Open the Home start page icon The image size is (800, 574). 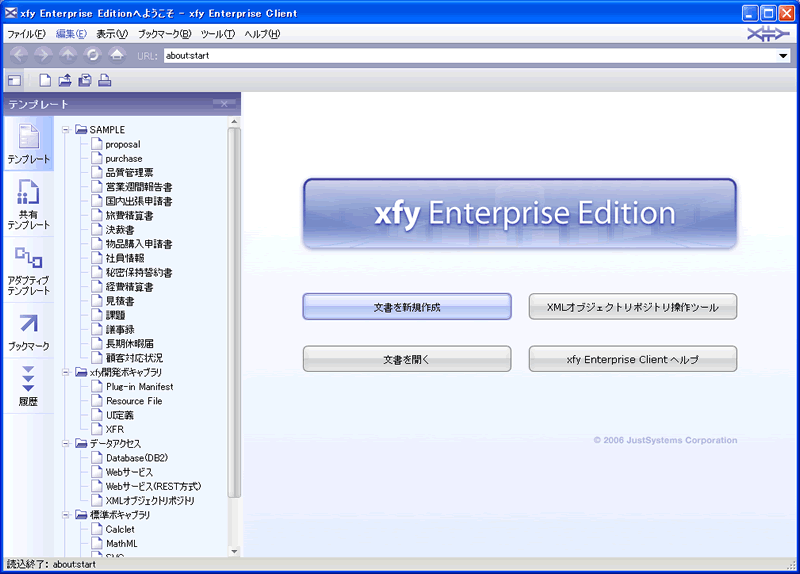click(x=117, y=55)
